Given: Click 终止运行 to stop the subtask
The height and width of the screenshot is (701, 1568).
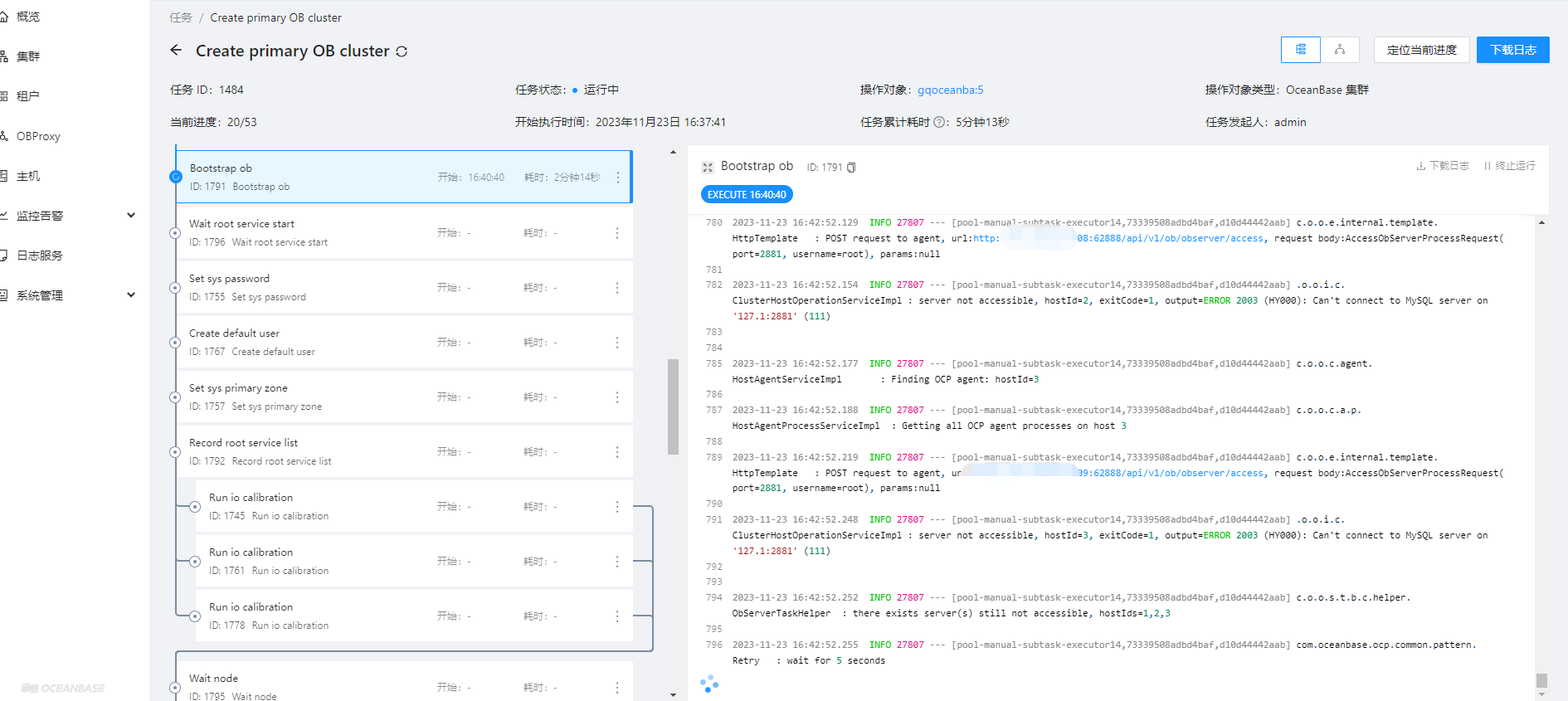Looking at the screenshot, I should point(1510,166).
